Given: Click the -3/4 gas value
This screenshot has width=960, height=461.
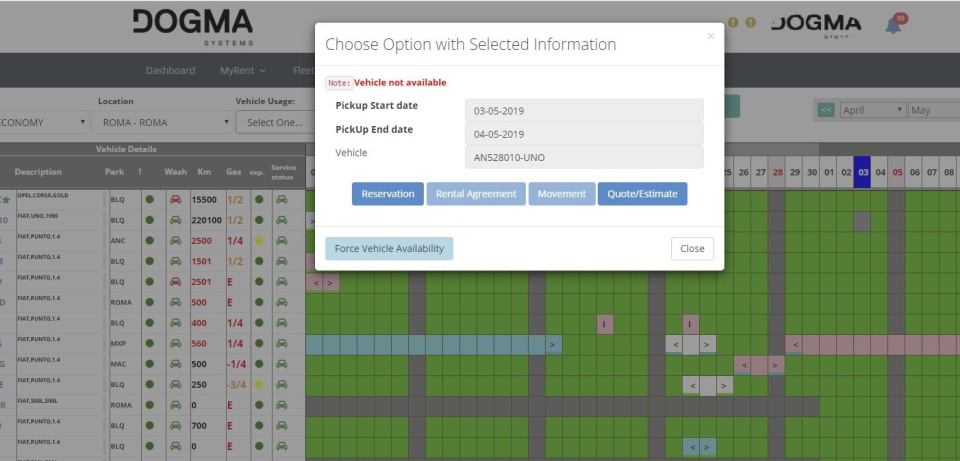Looking at the screenshot, I should tap(236, 384).
